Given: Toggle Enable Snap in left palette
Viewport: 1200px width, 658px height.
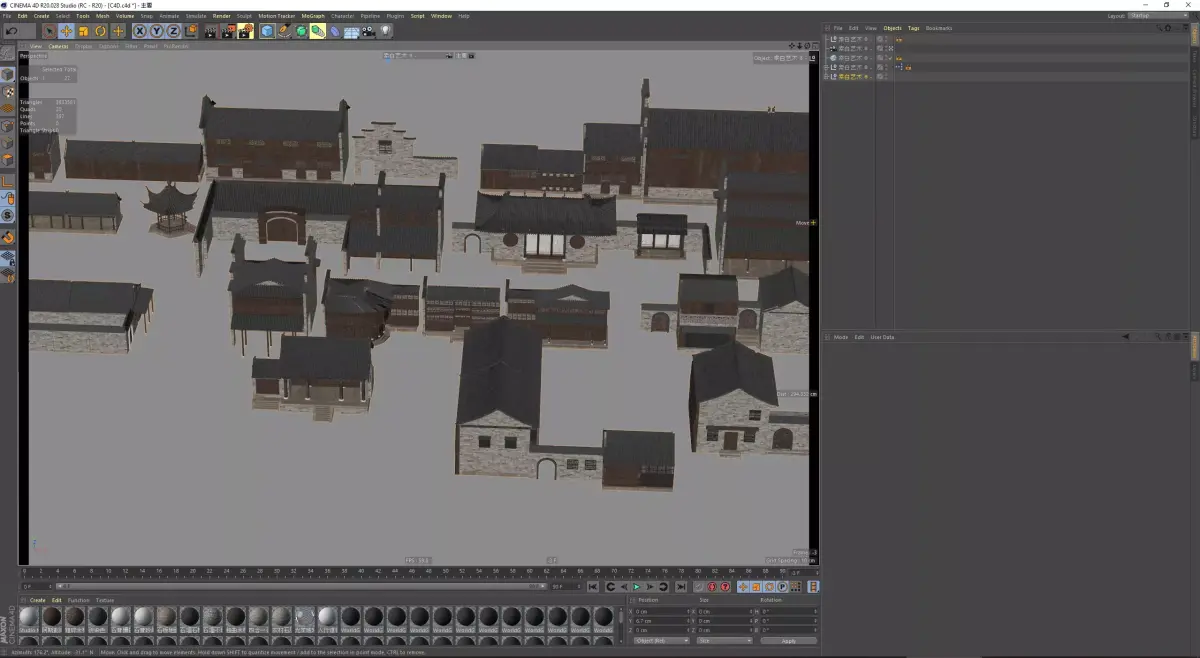Looking at the screenshot, I should pyautogui.click(x=8, y=237).
